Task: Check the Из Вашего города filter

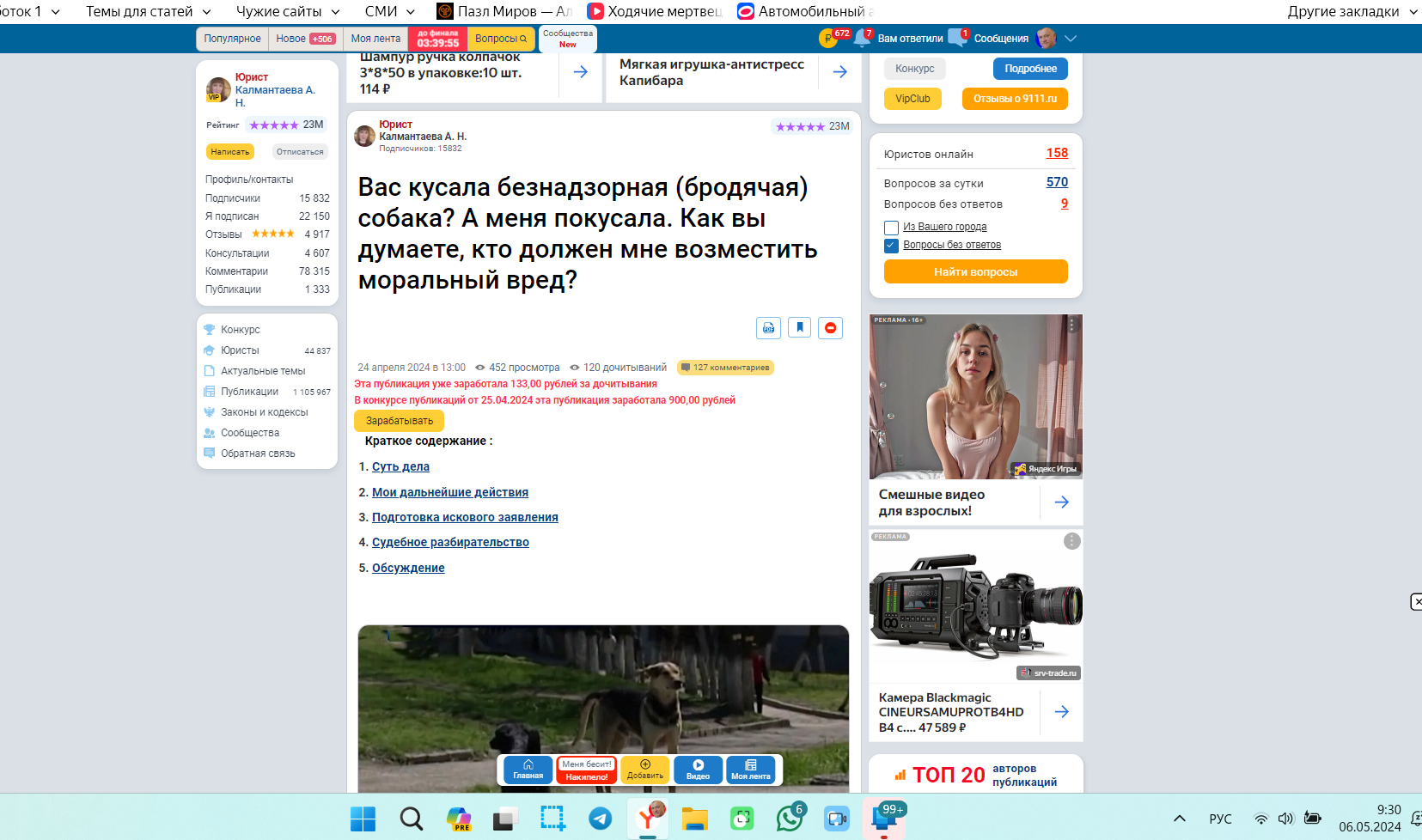Action: point(891,227)
